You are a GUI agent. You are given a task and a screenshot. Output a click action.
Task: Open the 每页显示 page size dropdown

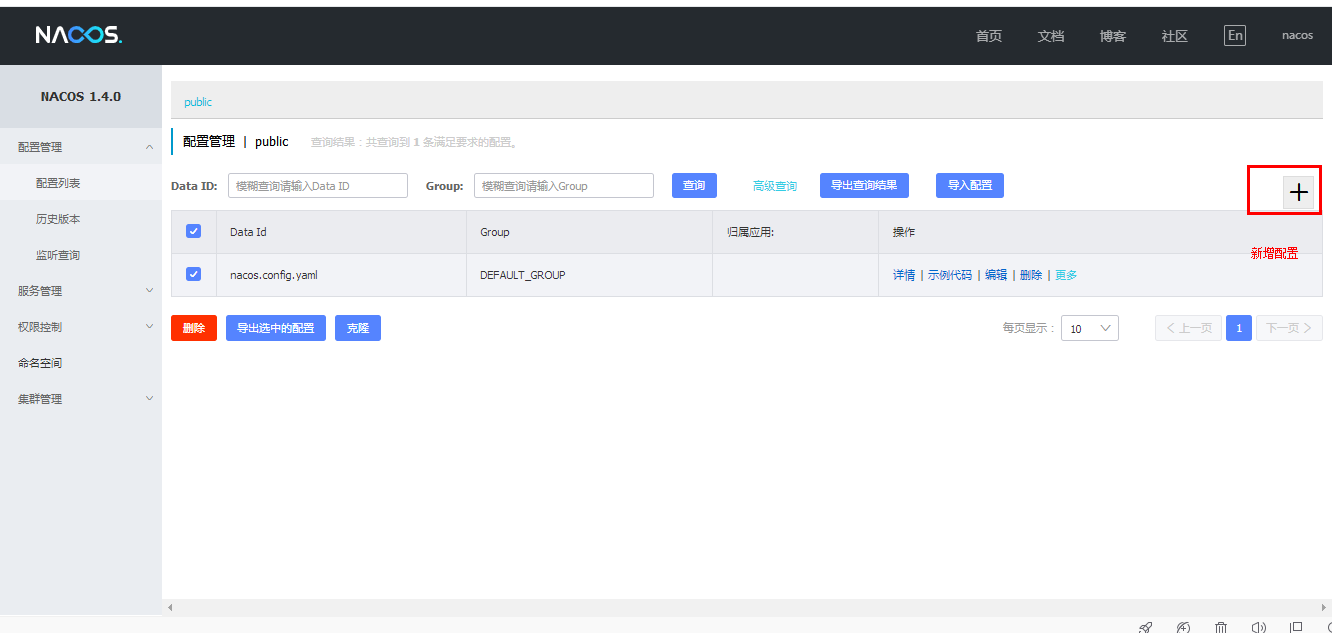[x=1089, y=328]
